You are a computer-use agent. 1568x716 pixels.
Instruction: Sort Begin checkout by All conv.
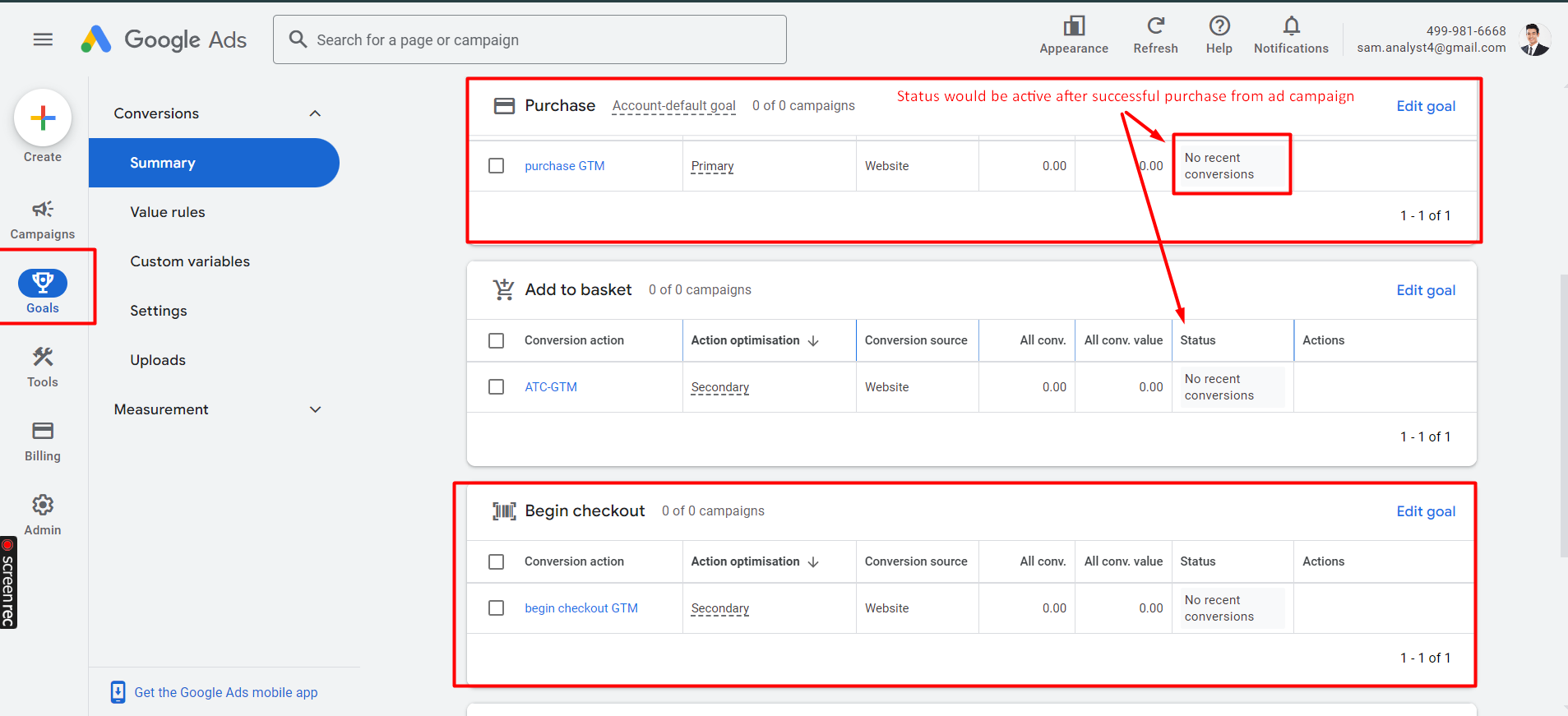[1043, 561]
